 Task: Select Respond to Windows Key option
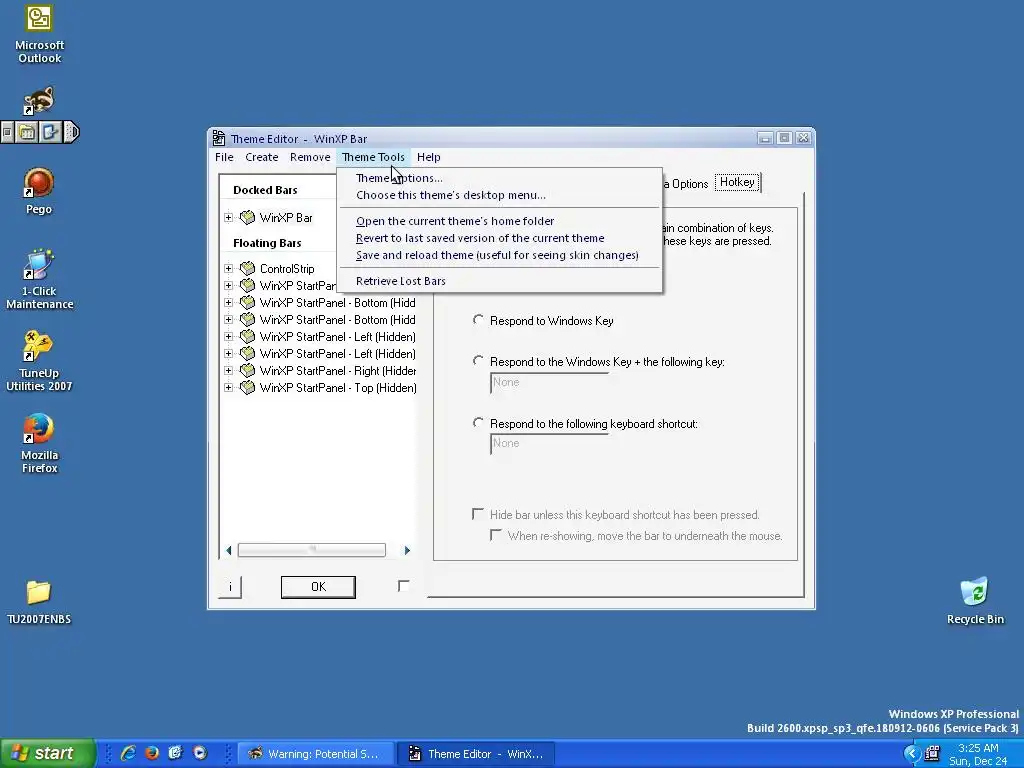pyautogui.click(x=478, y=320)
